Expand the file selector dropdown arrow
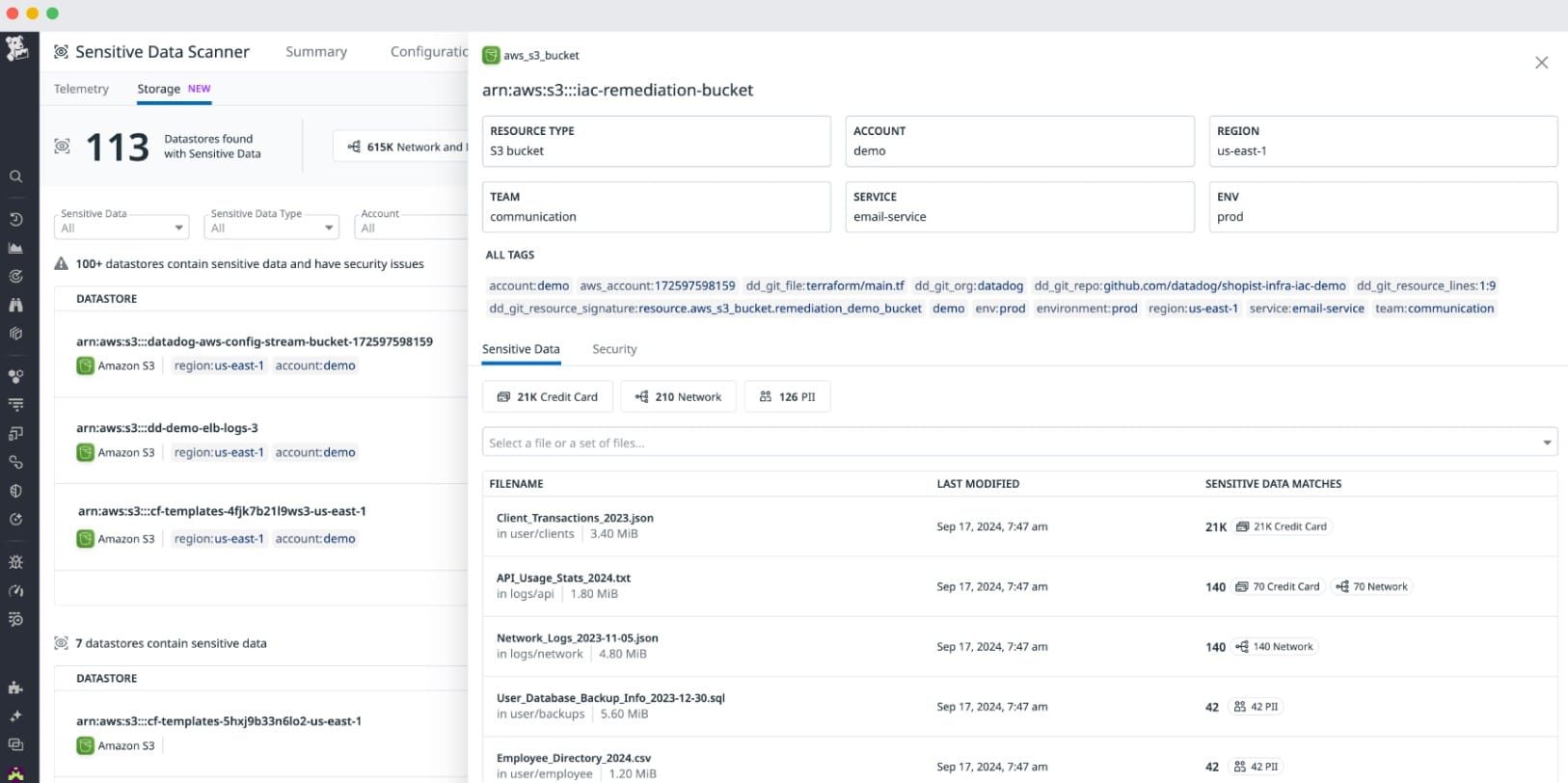This screenshot has width=1568, height=783. [1547, 443]
